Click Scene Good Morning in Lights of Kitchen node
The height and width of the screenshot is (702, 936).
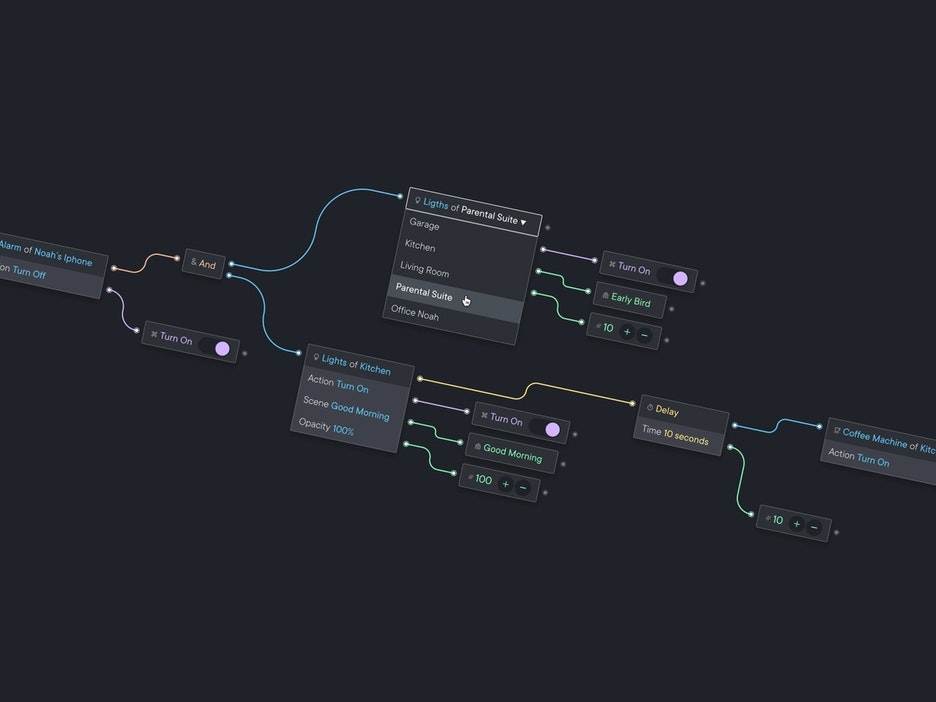tap(346, 409)
